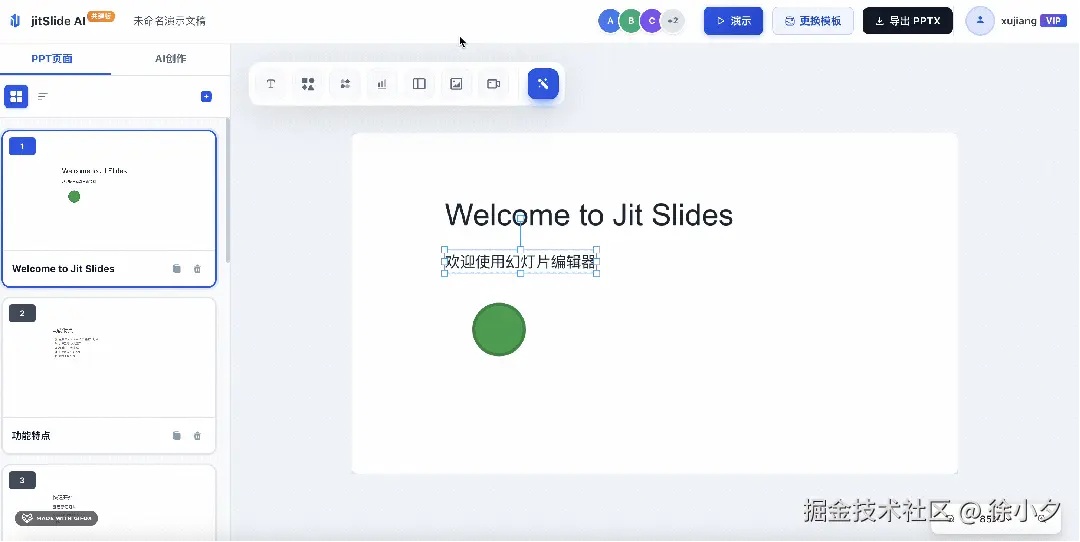Export via 导出 PPTX button
The width and height of the screenshot is (1080, 542).
908,21
